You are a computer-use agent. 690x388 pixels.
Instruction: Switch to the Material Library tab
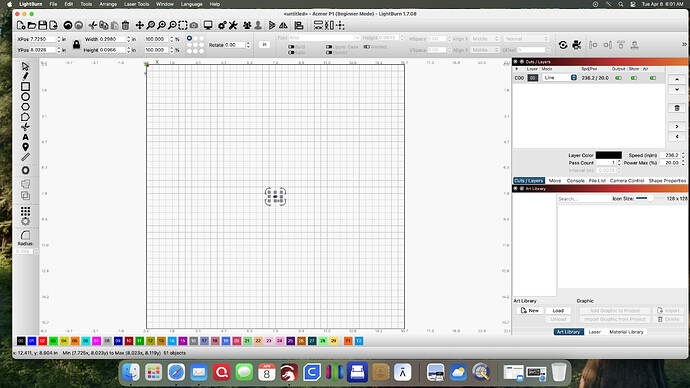pyautogui.click(x=626, y=332)
